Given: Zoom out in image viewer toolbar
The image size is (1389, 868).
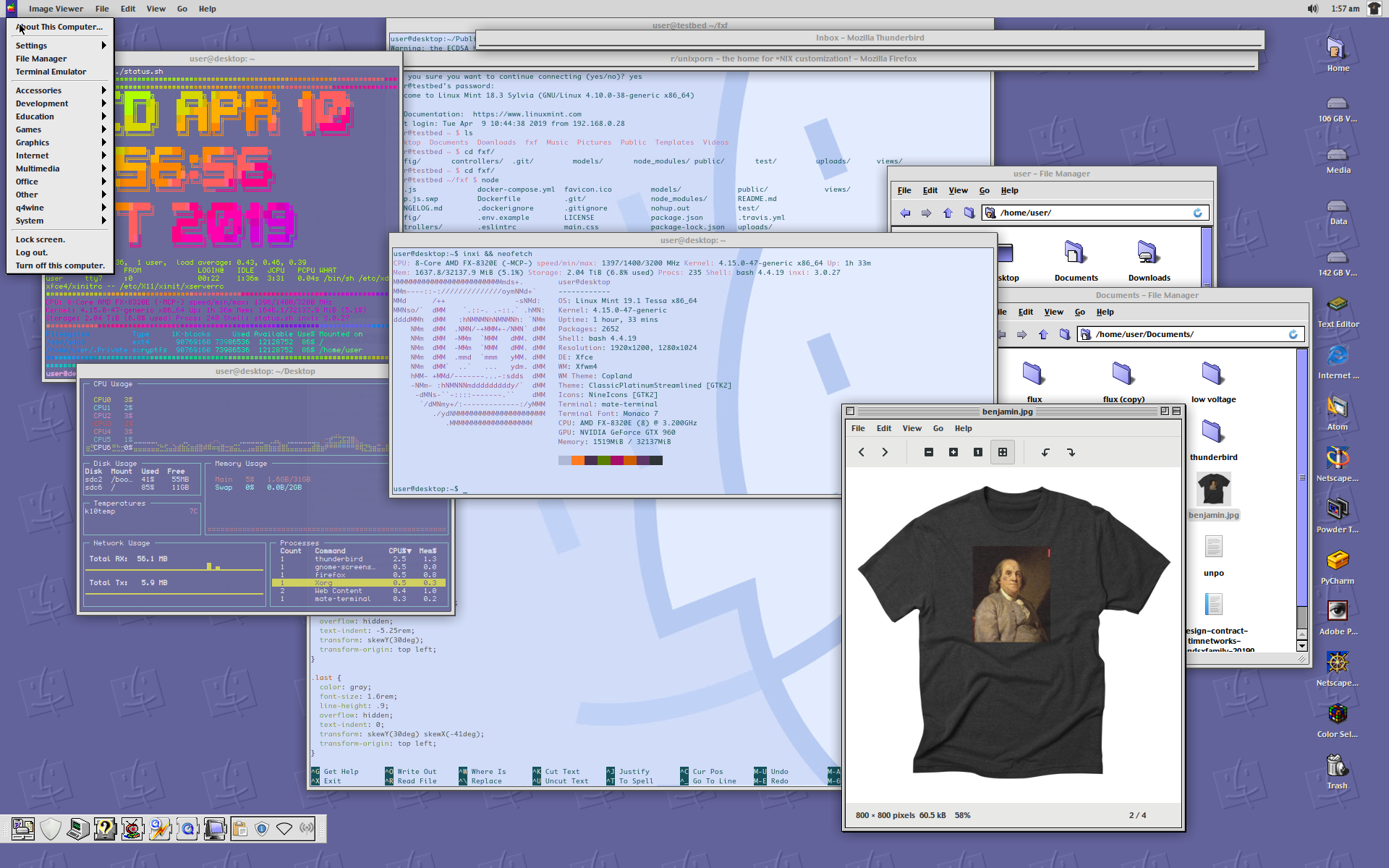Looking at the screenshot, I should pos(929,452).
